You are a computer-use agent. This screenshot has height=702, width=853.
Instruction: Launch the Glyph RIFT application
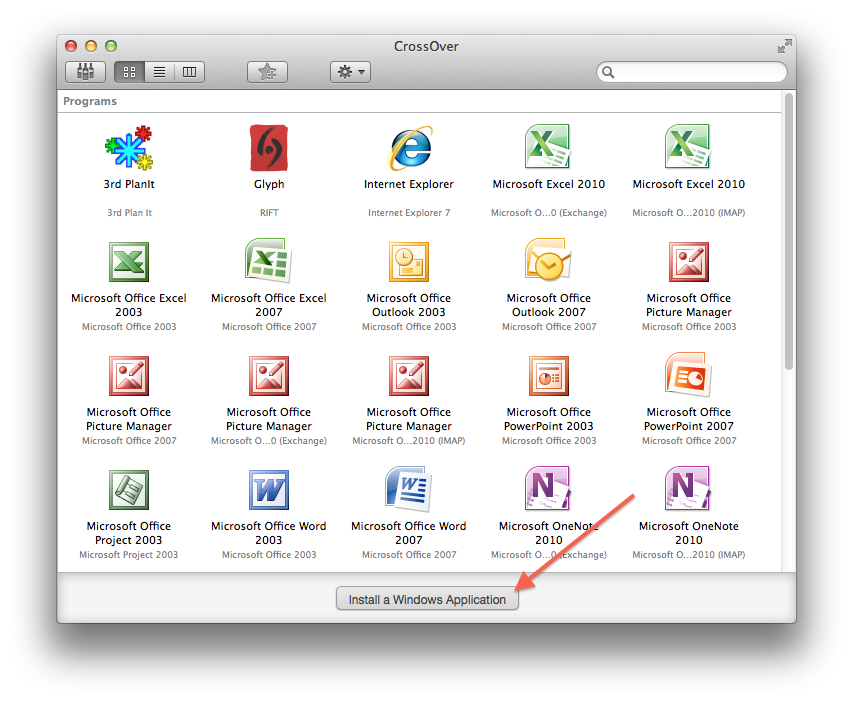[268, 149]
